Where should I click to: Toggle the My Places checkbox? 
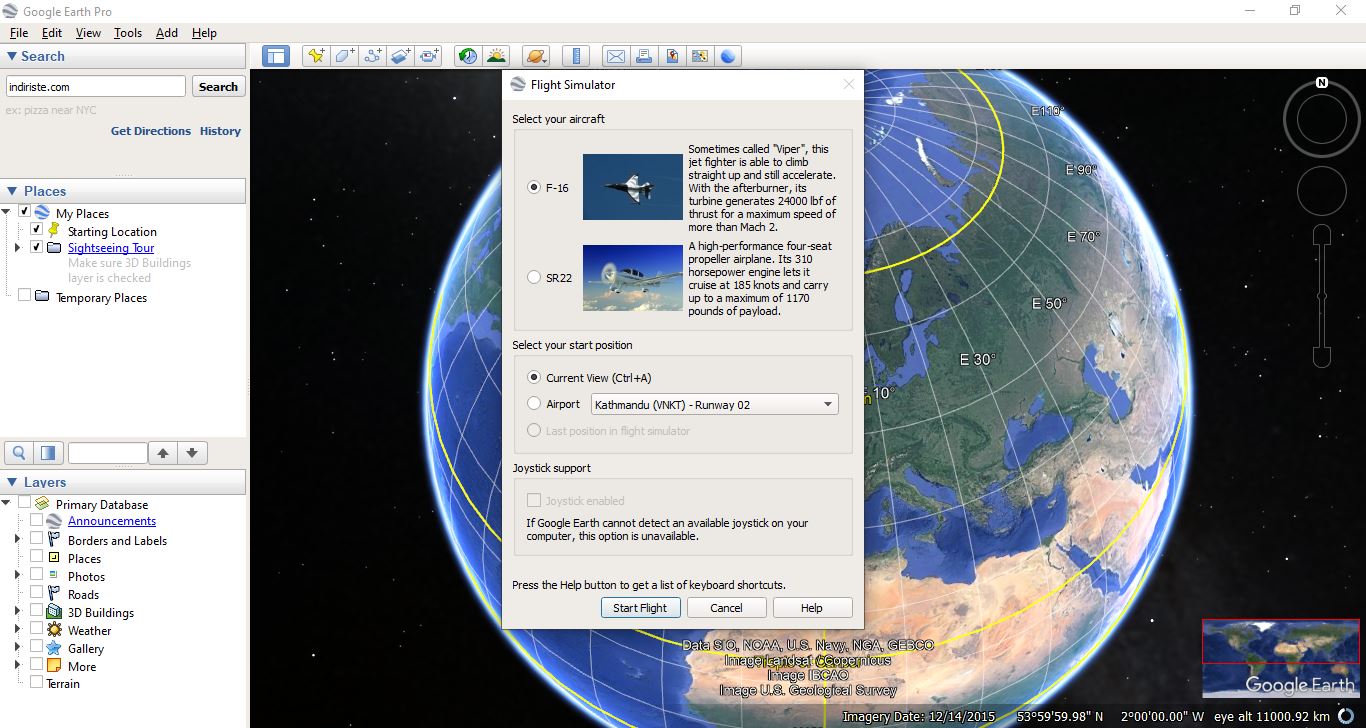(25, 212)
